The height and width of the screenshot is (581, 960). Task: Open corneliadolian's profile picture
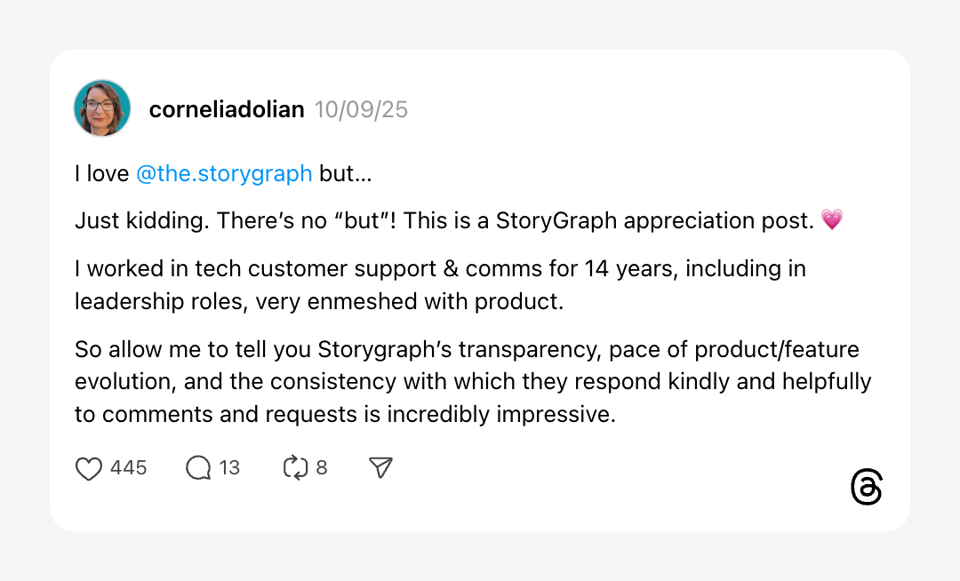[x=102, y=108]
